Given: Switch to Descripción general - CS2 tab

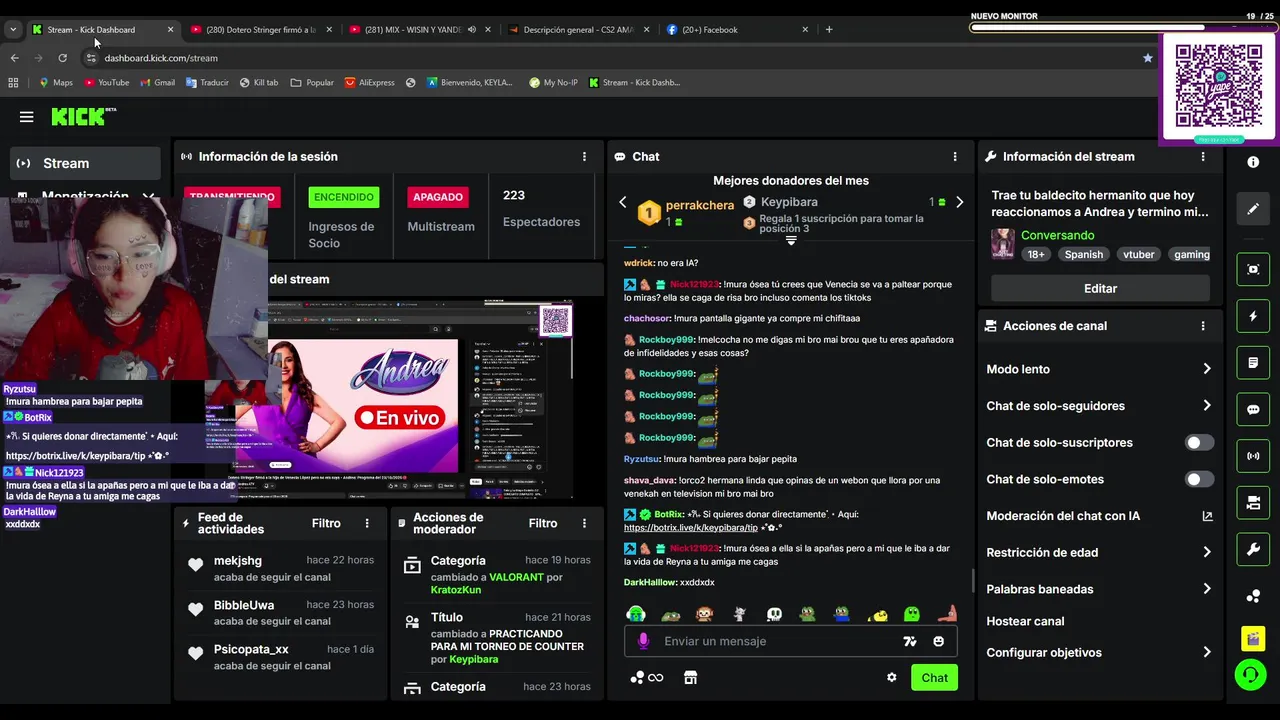Looking at the screenshot, I should (578, 30).
